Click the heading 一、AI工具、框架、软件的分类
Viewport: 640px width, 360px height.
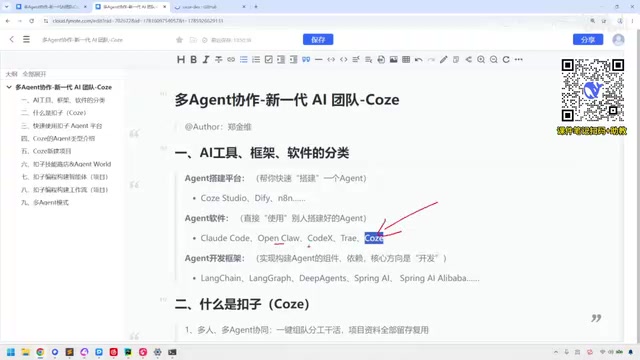point(262,153)
